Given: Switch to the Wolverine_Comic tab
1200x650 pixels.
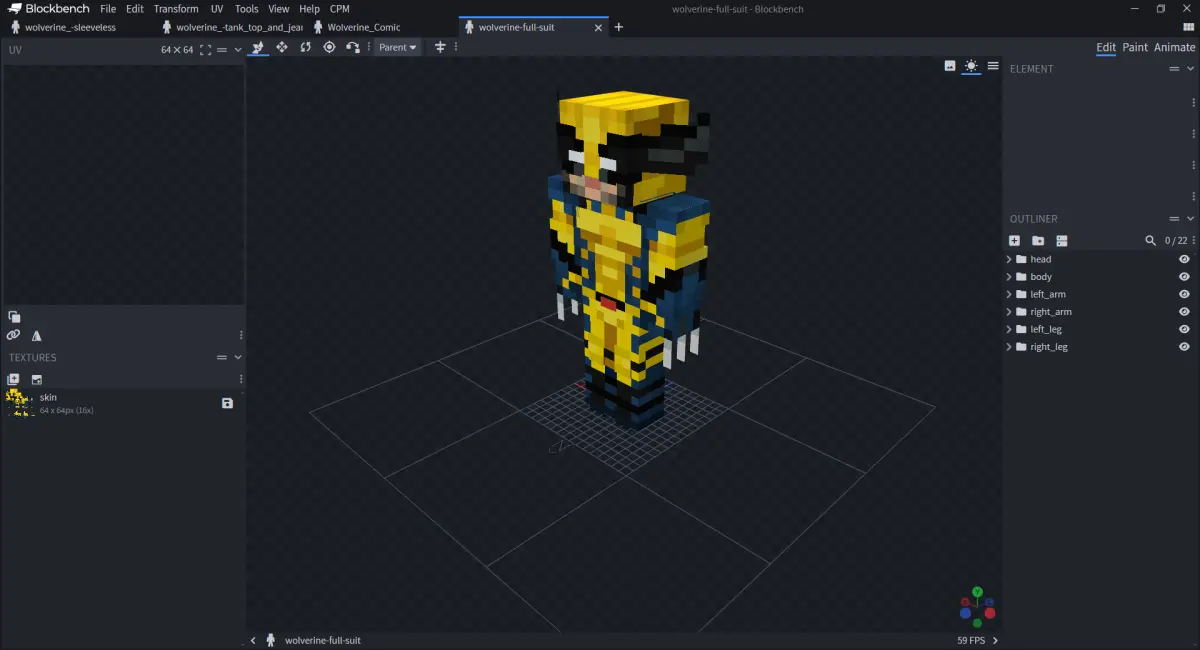Looking at the screenshot, I should tap(364, 27).
